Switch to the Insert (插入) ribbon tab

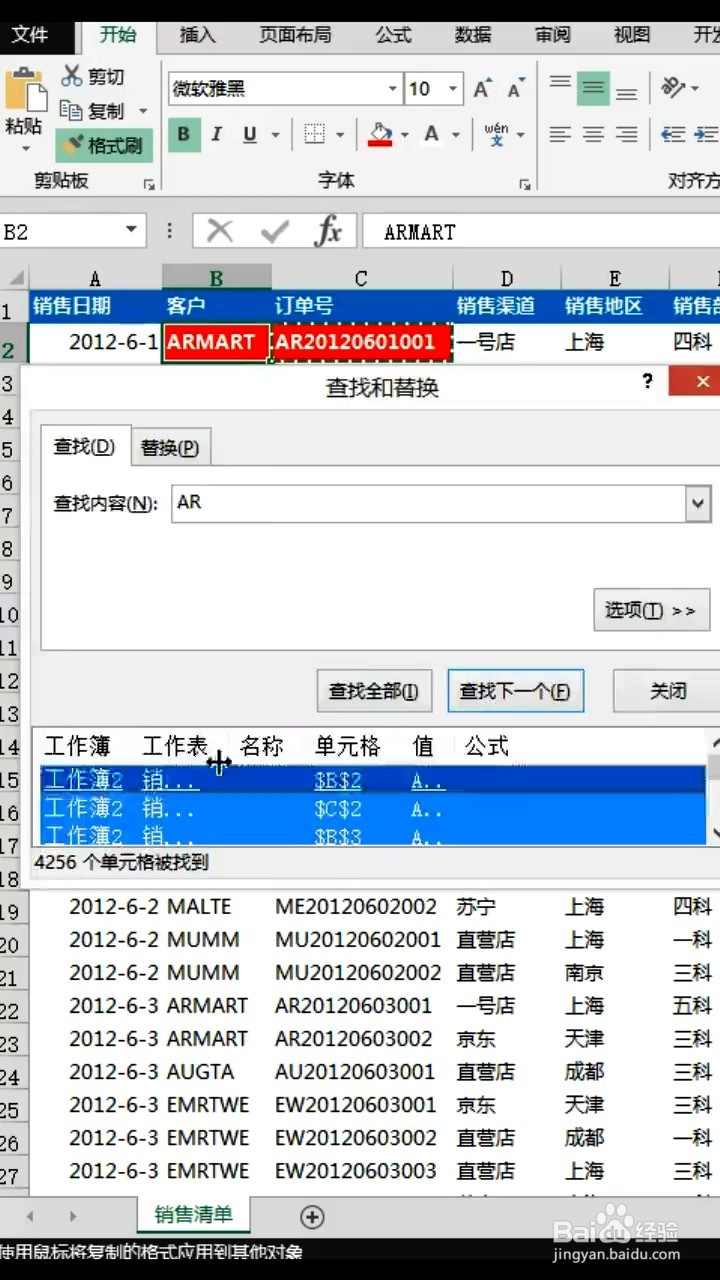click(197, 35)
